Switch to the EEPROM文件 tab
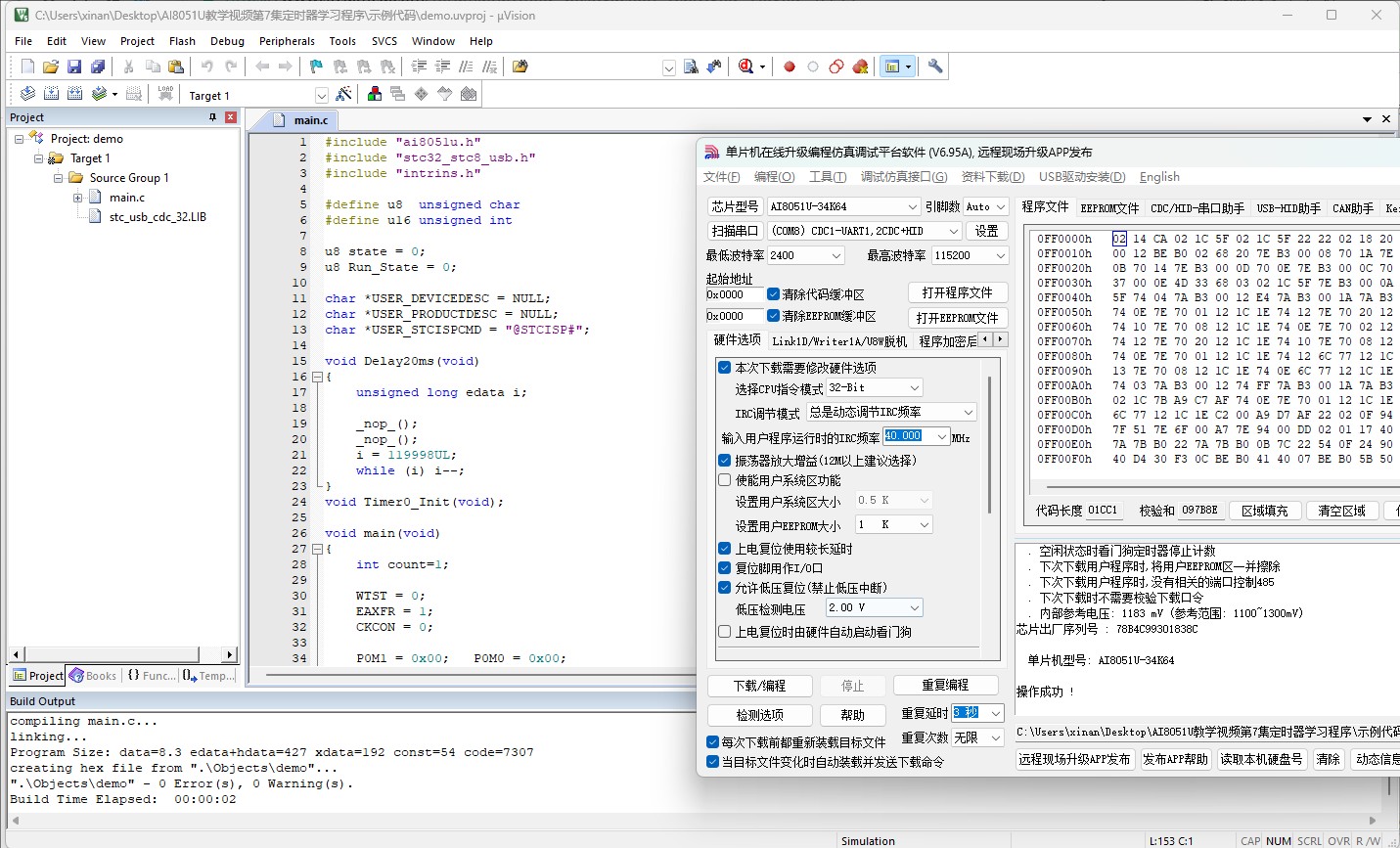 [x=1109, y=208]
